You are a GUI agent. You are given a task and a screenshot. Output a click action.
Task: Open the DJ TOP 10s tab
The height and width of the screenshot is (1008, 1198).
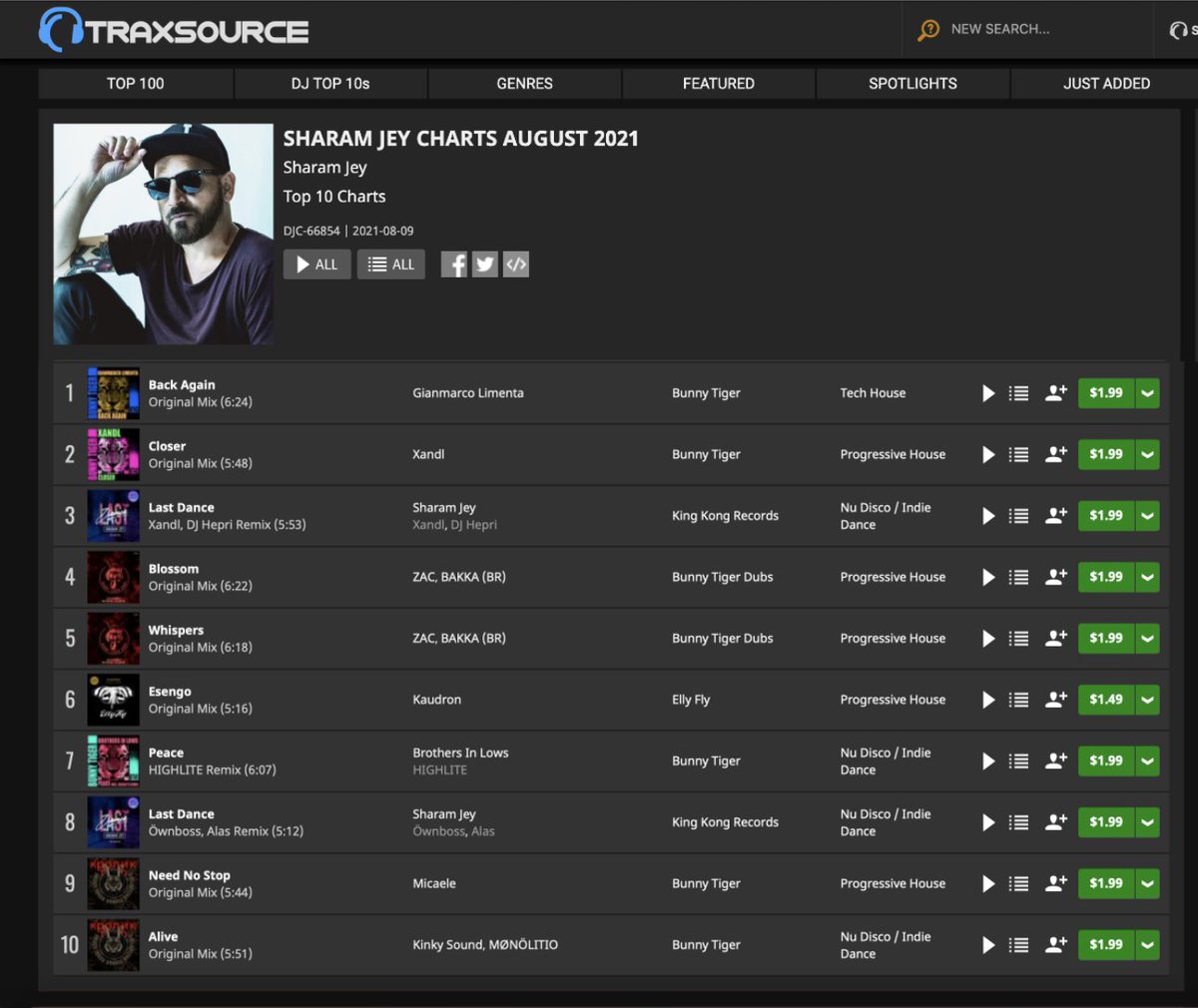click(330, 84)
